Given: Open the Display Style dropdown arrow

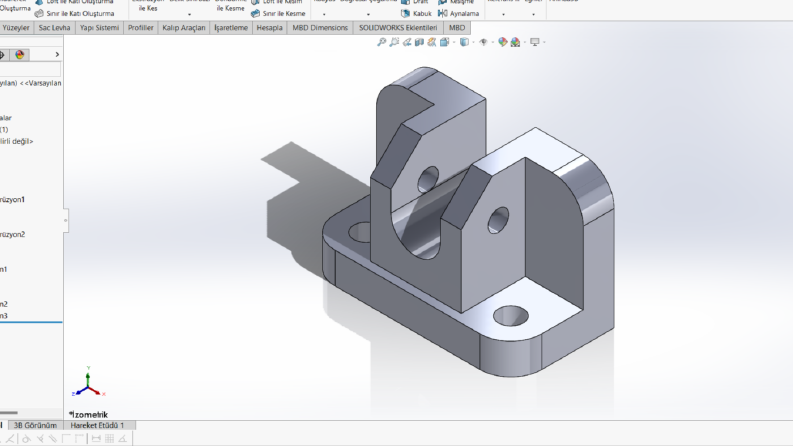Looking at the screenshot, I should click(473, 42).
